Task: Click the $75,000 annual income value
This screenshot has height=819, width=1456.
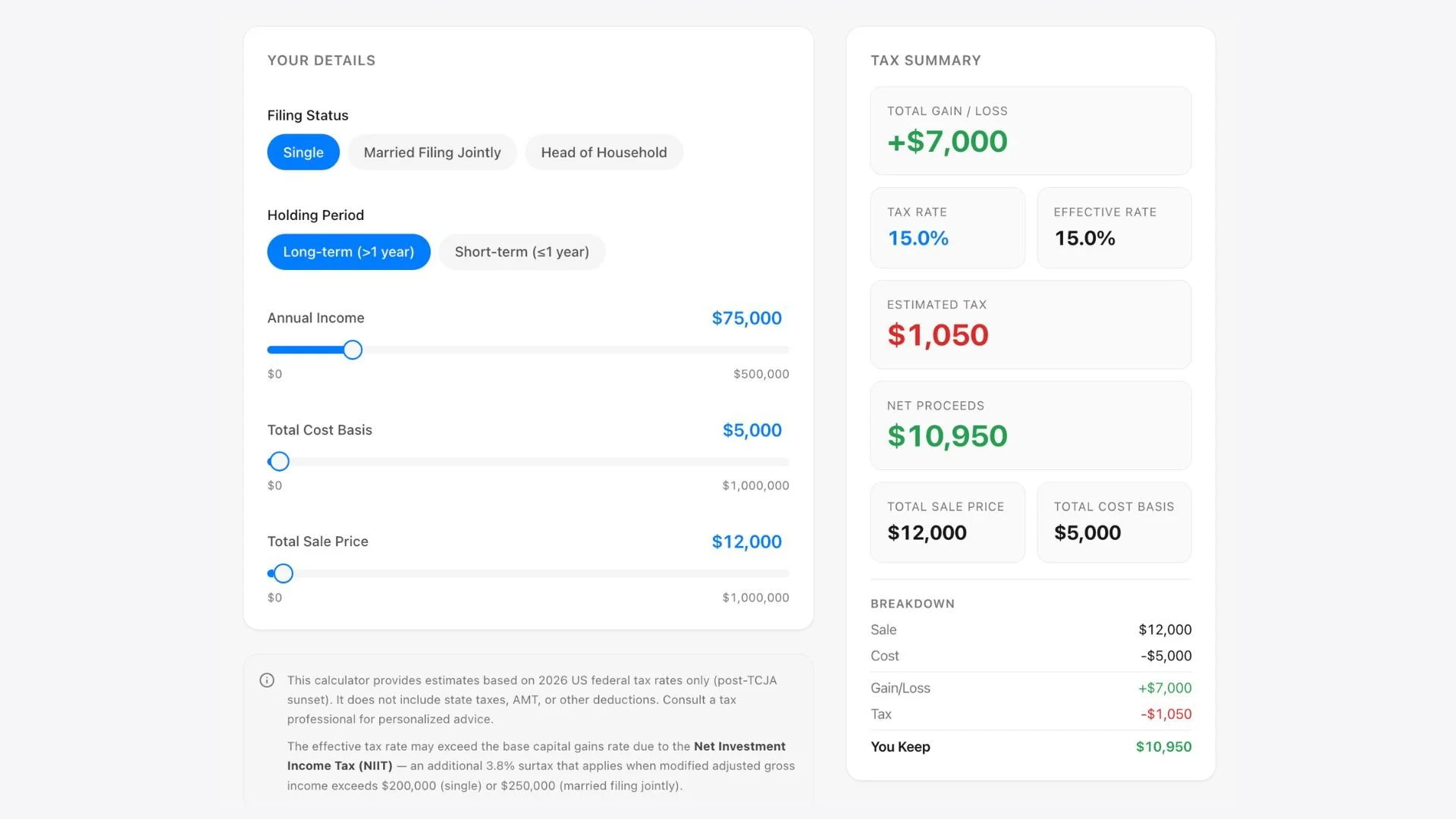Action: (x=746, y=318)
